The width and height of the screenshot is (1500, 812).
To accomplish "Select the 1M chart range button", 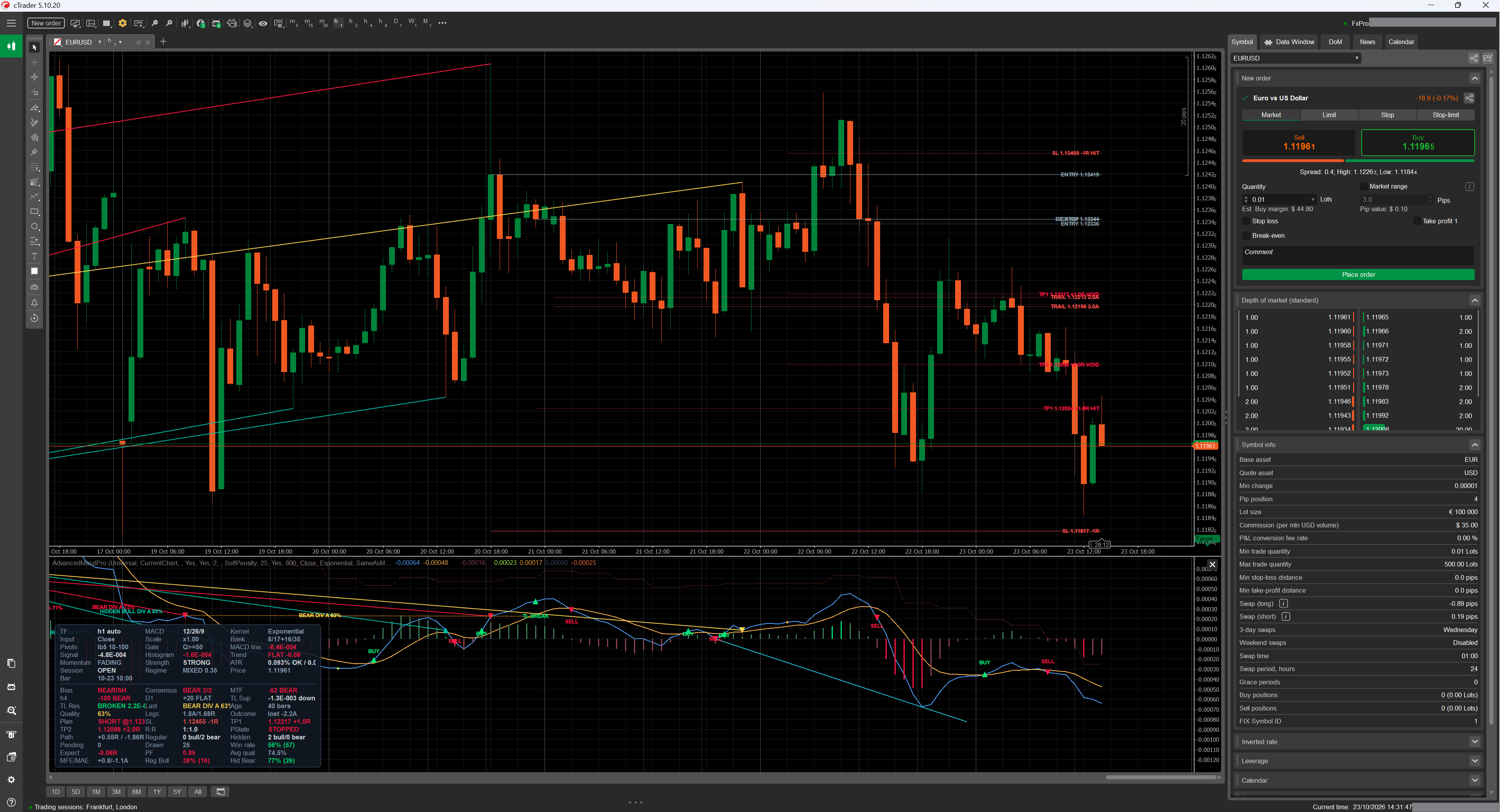I will tap(96, 792).
